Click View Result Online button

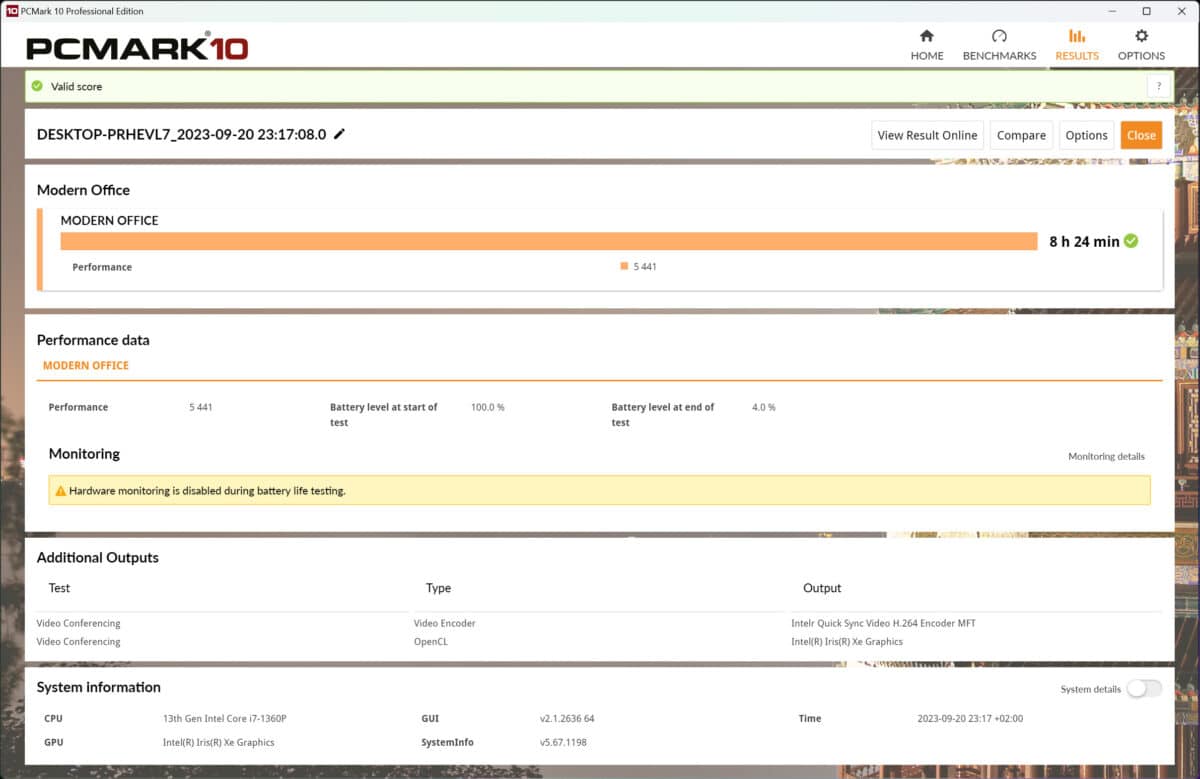pyautogui.click(x=927, y=135)
